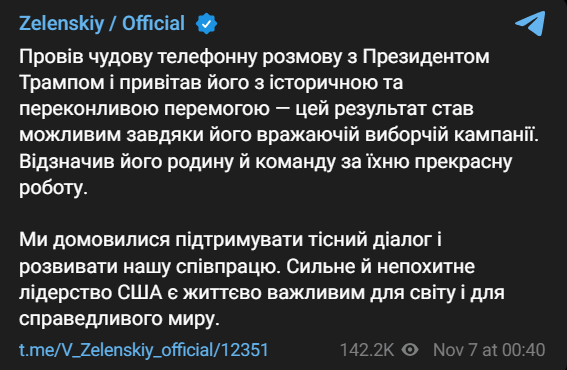Click the phrase справедливого миру
This screenshot has width=567, height=370.
click(119, 319)
